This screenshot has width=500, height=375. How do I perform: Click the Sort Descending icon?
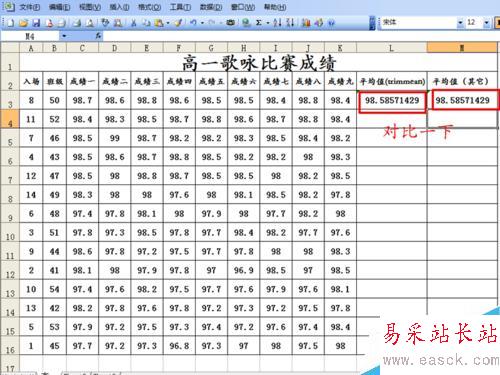(290, 23)
